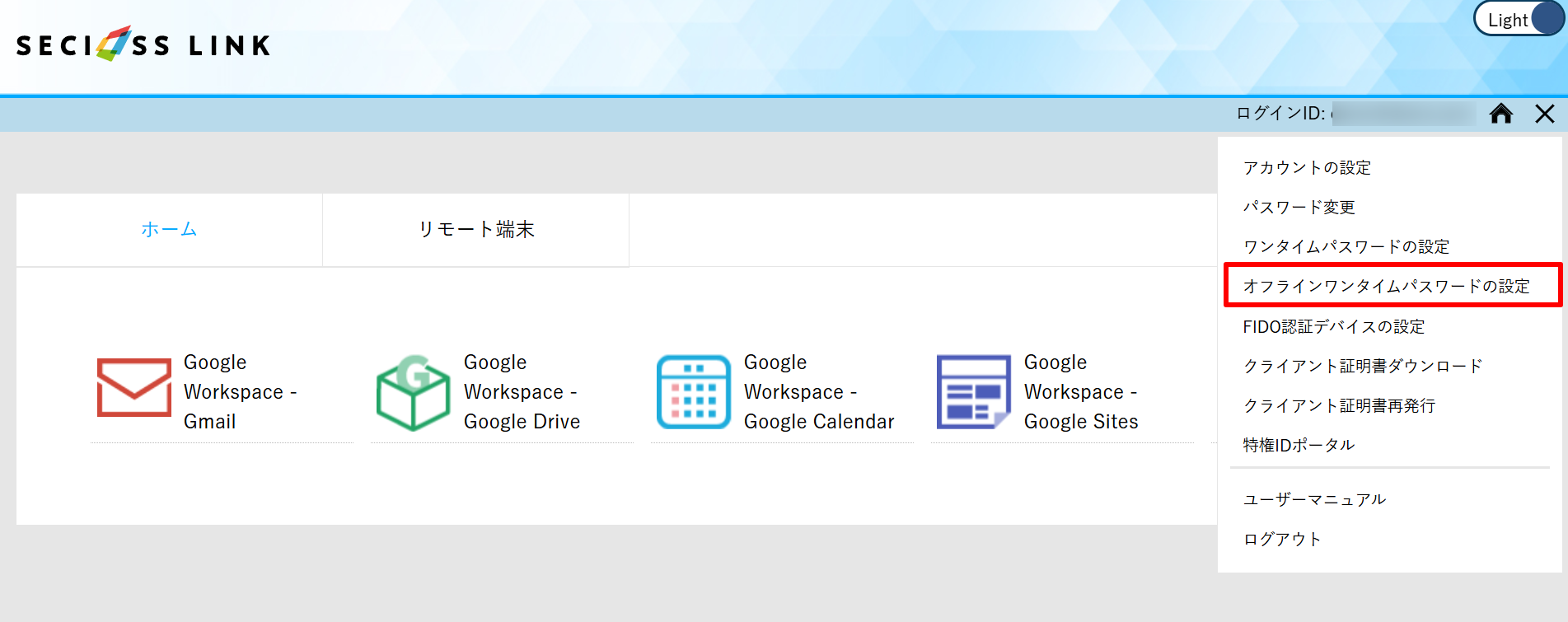
Task: Select クライアント証明書再発行 option
Action: coord(1339,406)
